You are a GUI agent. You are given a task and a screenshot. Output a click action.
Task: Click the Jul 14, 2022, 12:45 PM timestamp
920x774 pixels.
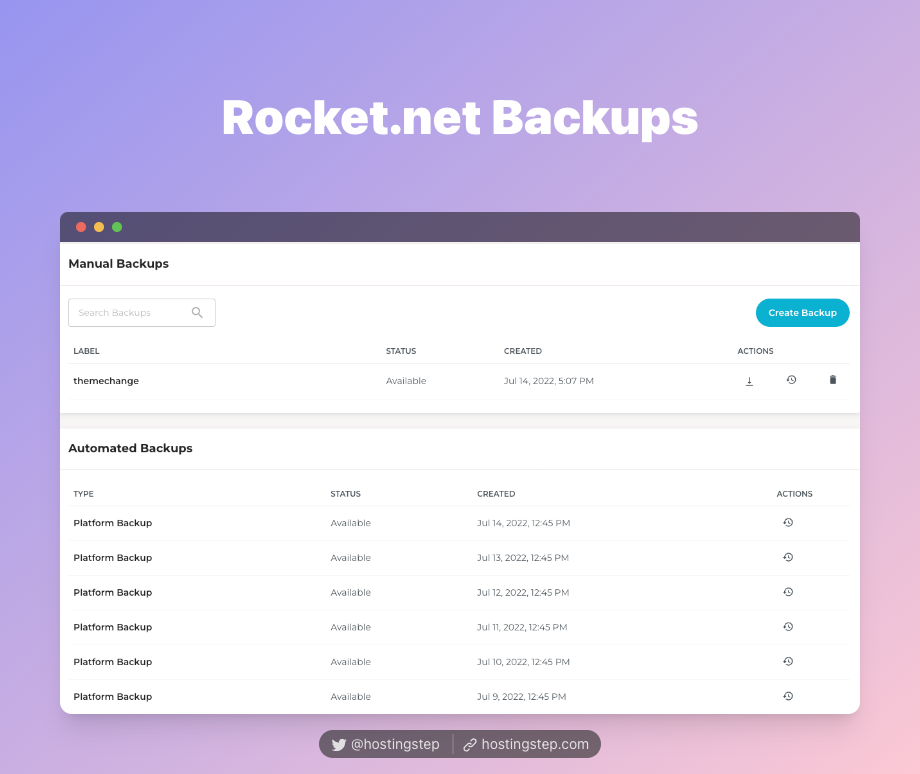523,523
